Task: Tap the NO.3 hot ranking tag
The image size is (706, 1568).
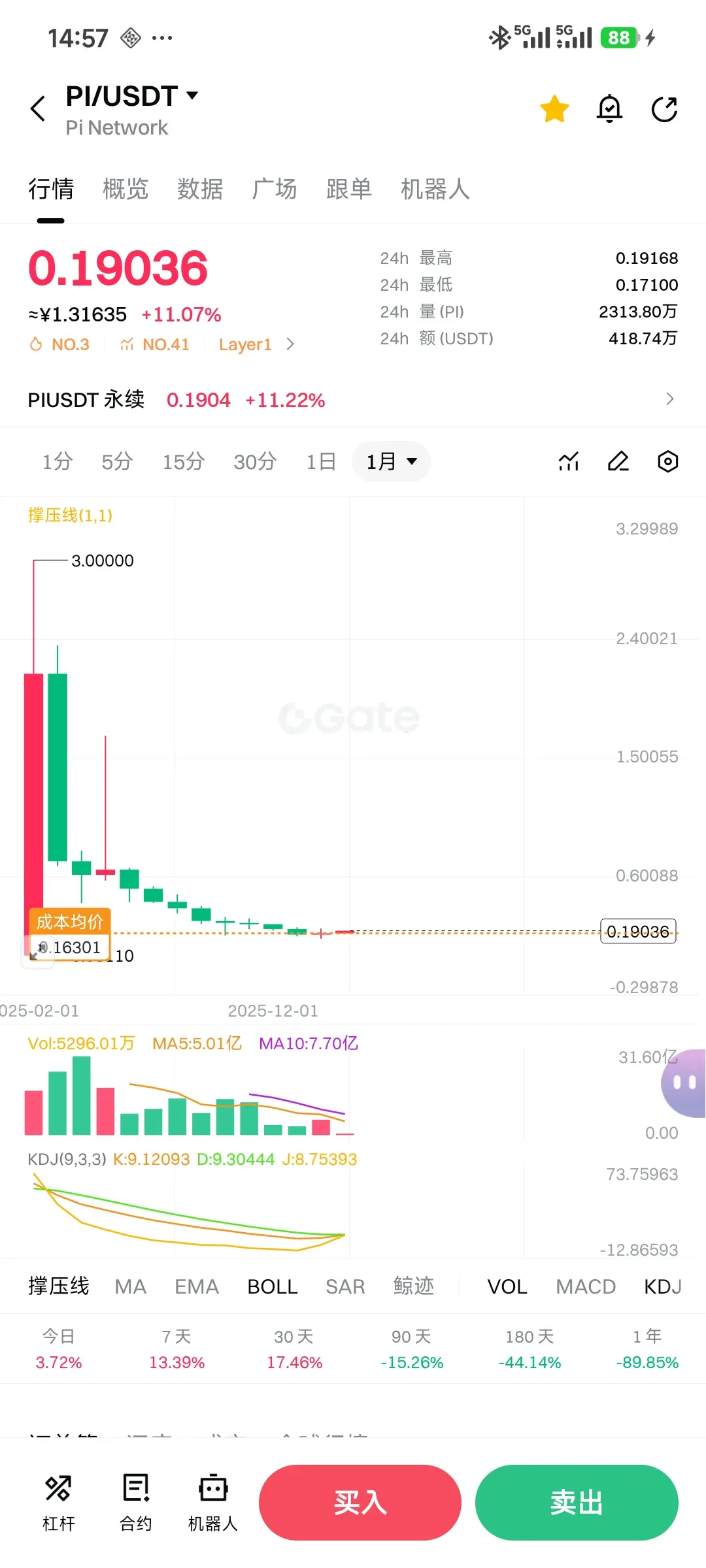Action: click(x=59, y=344)
